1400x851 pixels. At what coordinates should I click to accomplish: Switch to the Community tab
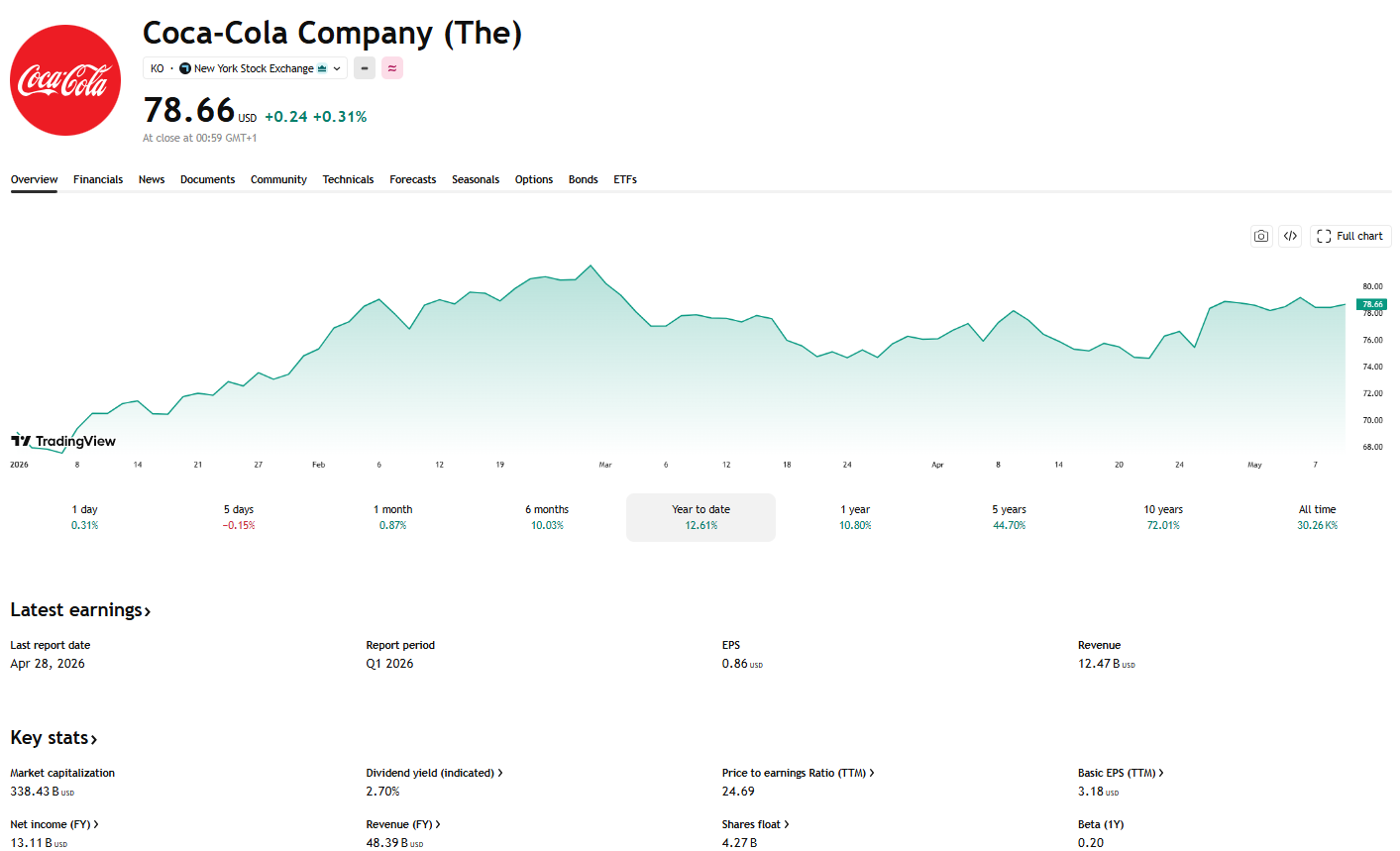[278, 179]
